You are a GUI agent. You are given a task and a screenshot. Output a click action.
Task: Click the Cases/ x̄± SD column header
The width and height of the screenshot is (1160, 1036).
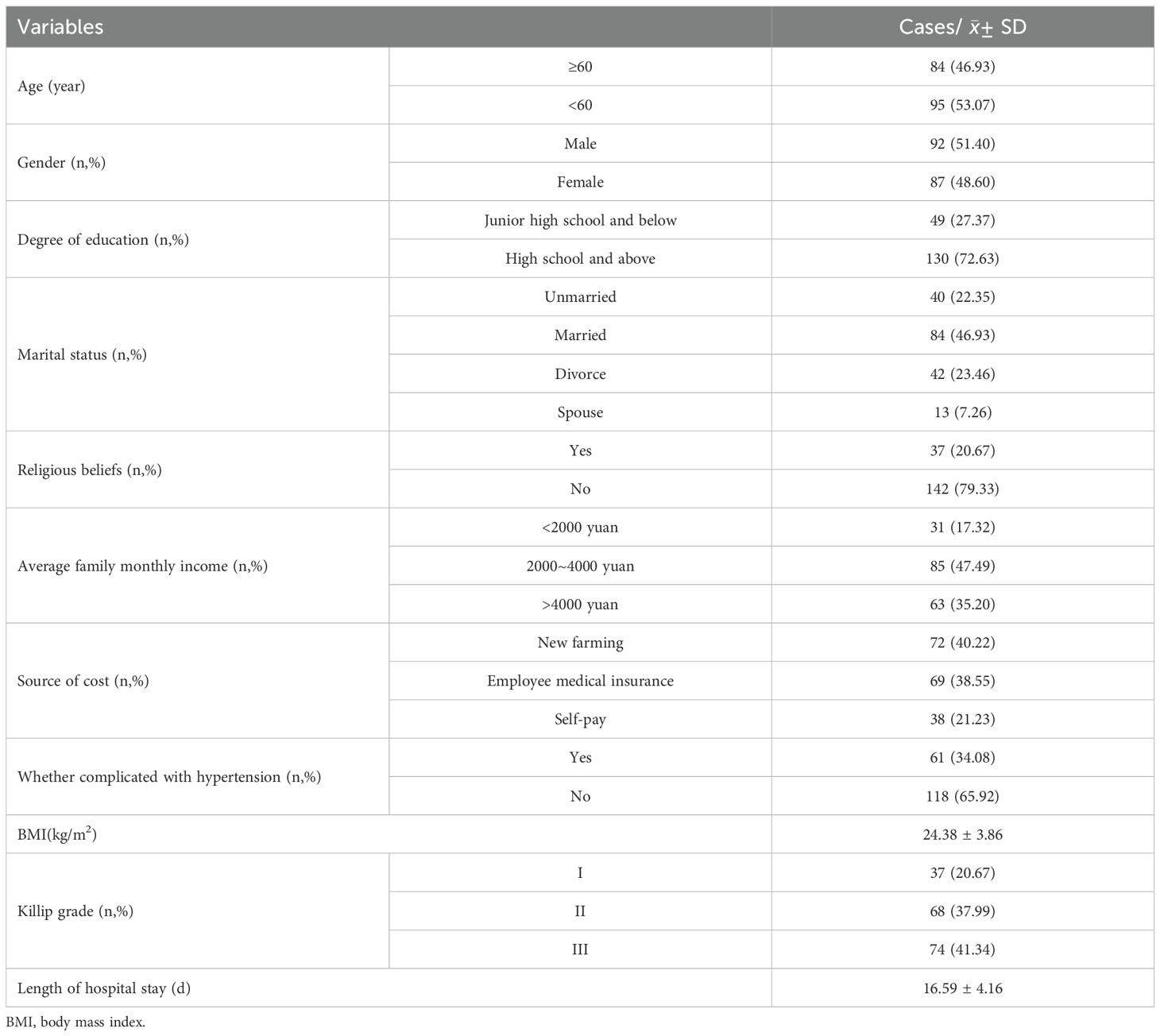(x=962, y=27)
